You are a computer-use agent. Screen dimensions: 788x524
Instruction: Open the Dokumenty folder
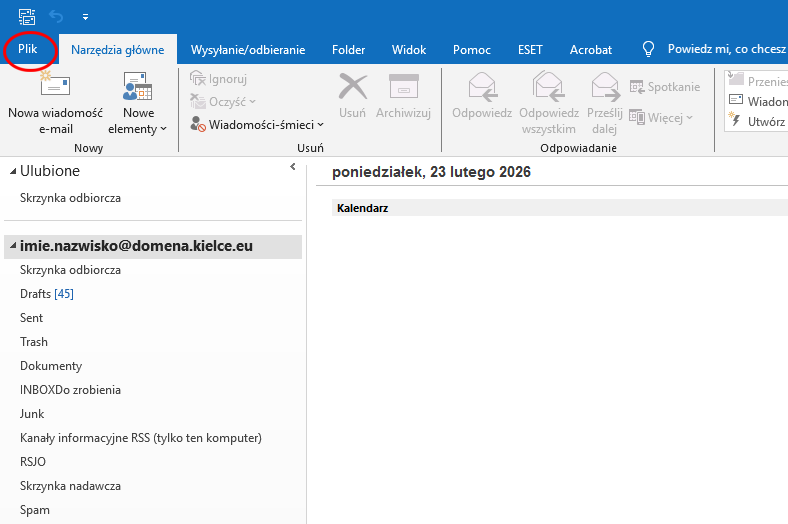51,366
